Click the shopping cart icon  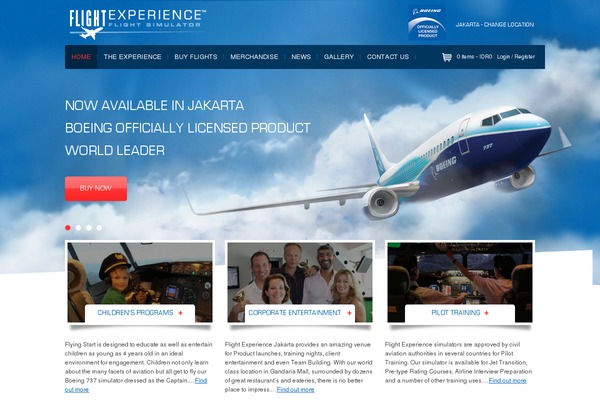(447, 57)
